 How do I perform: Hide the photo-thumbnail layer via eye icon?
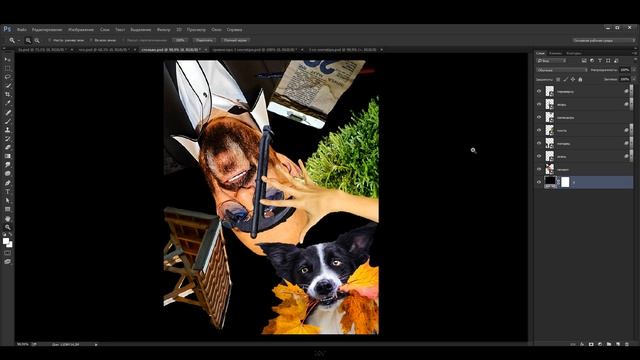539,169
